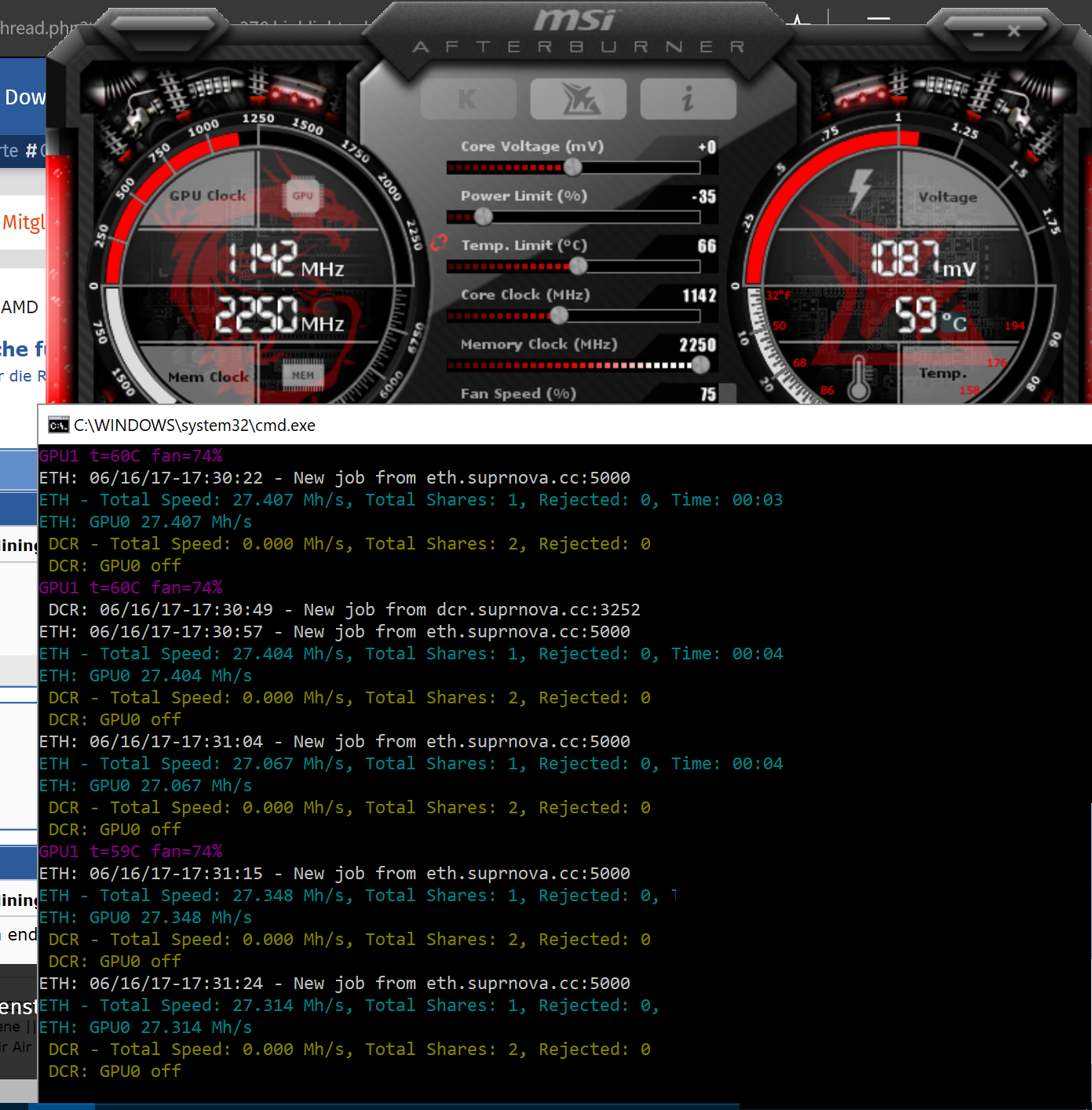Viewport: 1092px width, 1110px height.
Task: Click the ETH: GPU0 27.348 Mh/s line
Action: coord(146,918)
